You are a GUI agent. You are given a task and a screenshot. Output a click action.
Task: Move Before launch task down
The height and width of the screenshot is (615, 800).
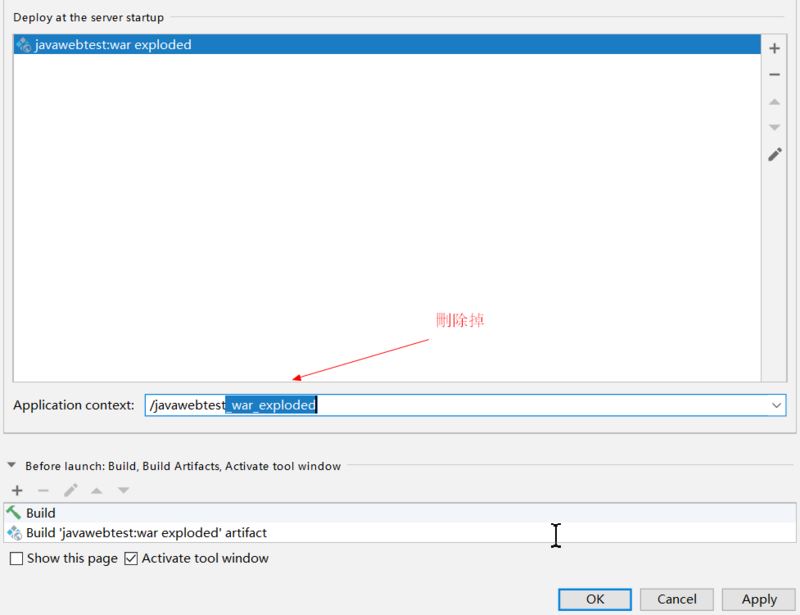coord(123,490)
